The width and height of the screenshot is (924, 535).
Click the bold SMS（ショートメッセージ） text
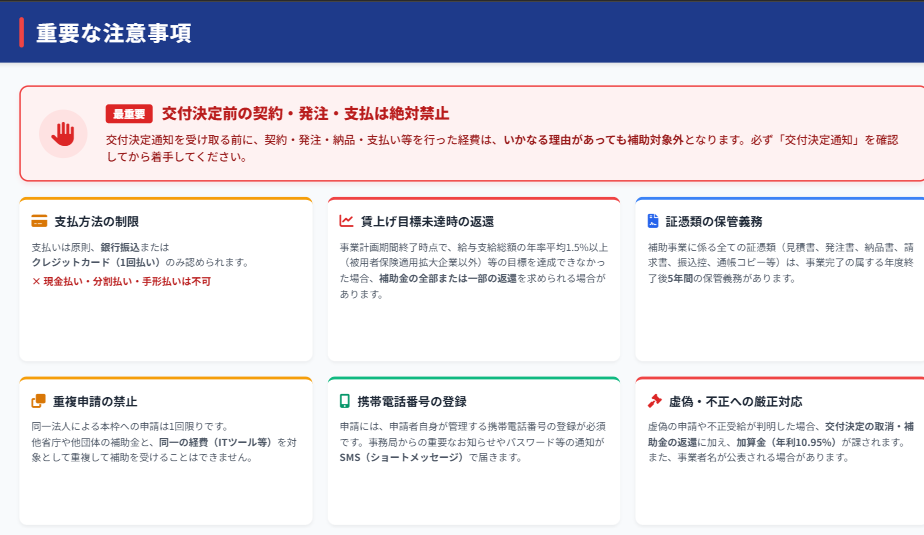402,457
